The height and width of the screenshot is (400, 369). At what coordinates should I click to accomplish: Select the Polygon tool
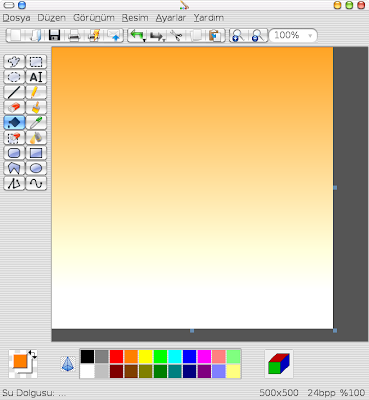click(x=14, y=168)
